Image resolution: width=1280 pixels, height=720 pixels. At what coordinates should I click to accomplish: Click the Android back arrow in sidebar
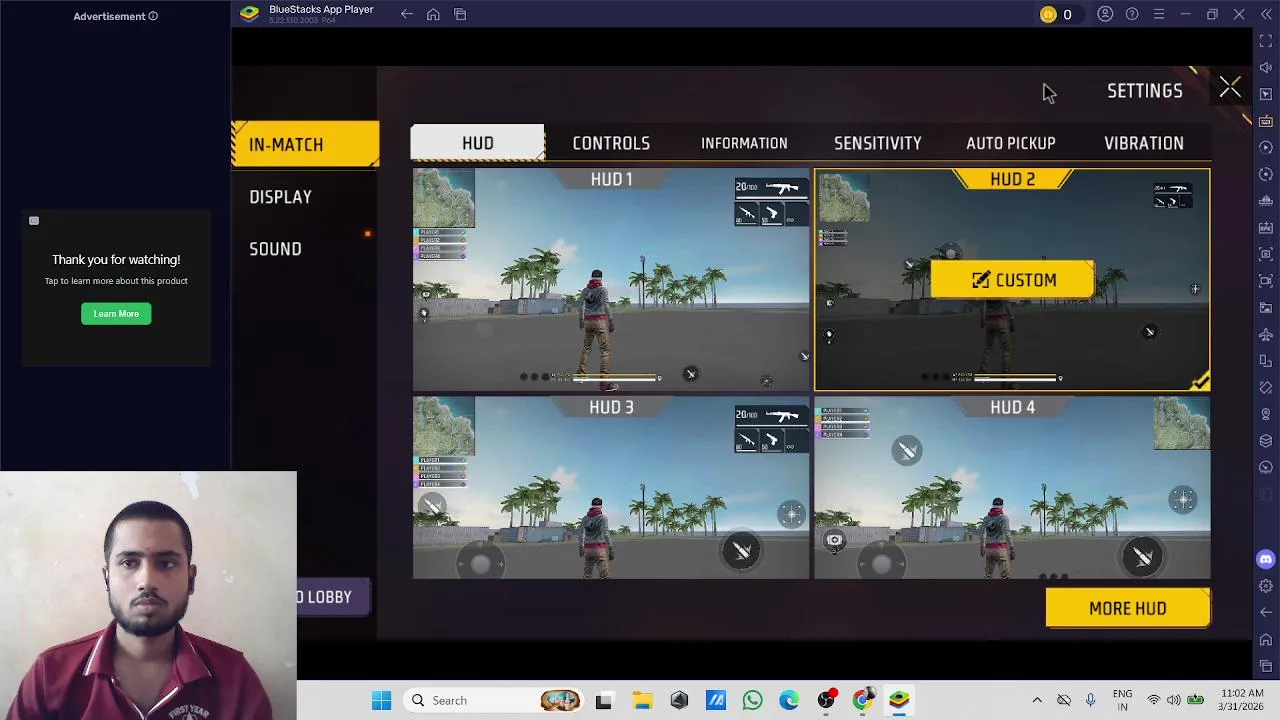pyautogui.click(x=1266, y=612)
